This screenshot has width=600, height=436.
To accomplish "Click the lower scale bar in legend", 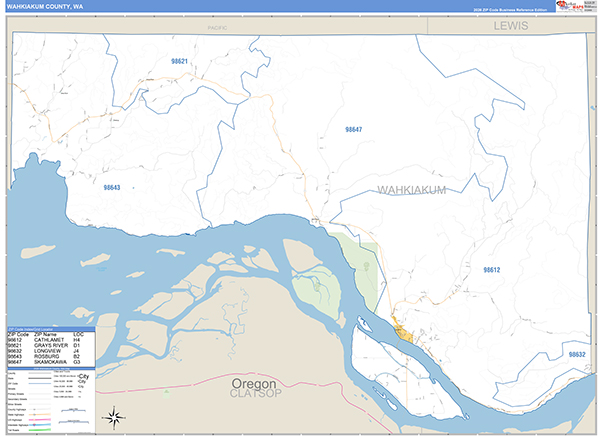I will (74, 422).
